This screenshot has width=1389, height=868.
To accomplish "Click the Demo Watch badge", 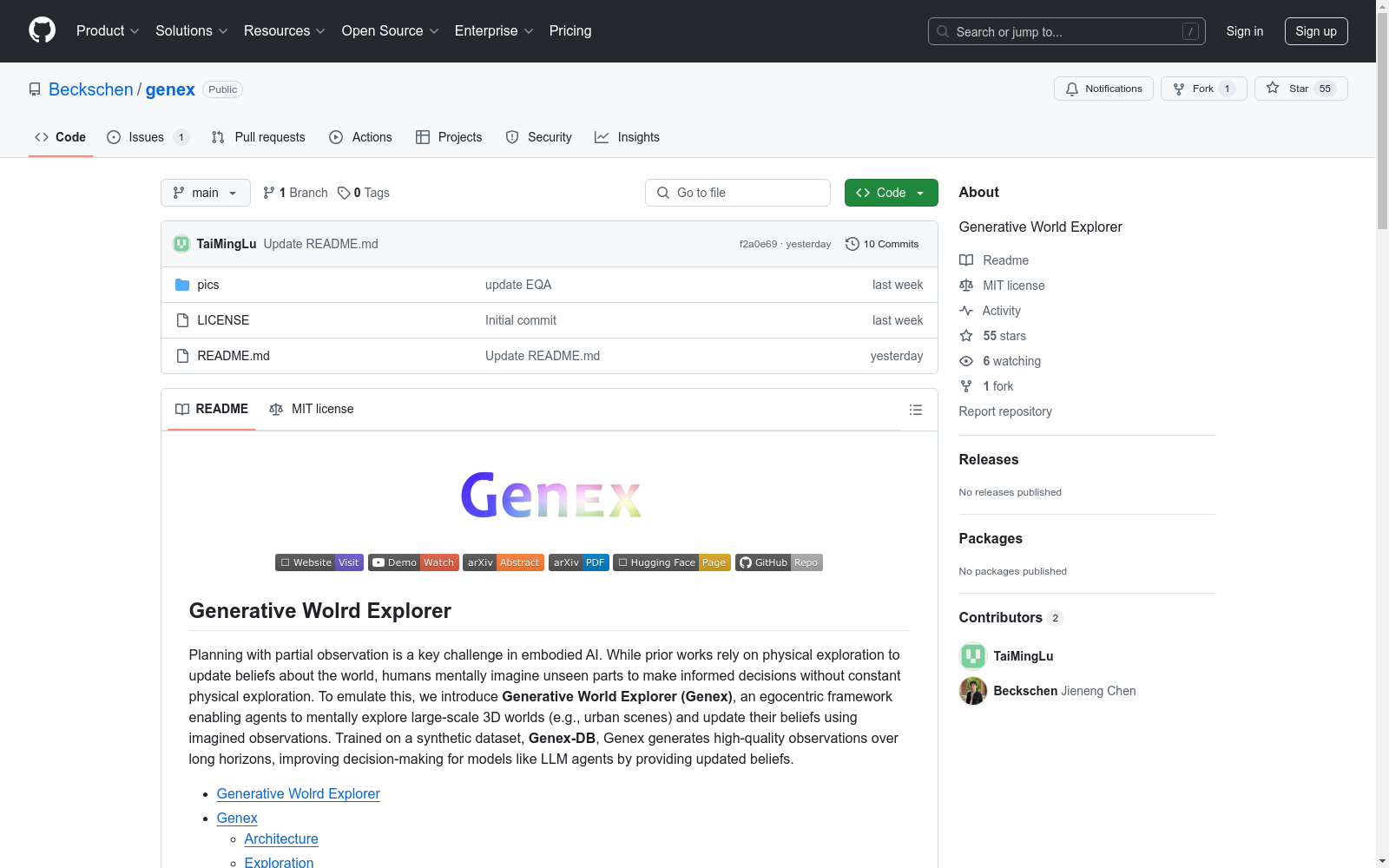I will tap(413, 562).
